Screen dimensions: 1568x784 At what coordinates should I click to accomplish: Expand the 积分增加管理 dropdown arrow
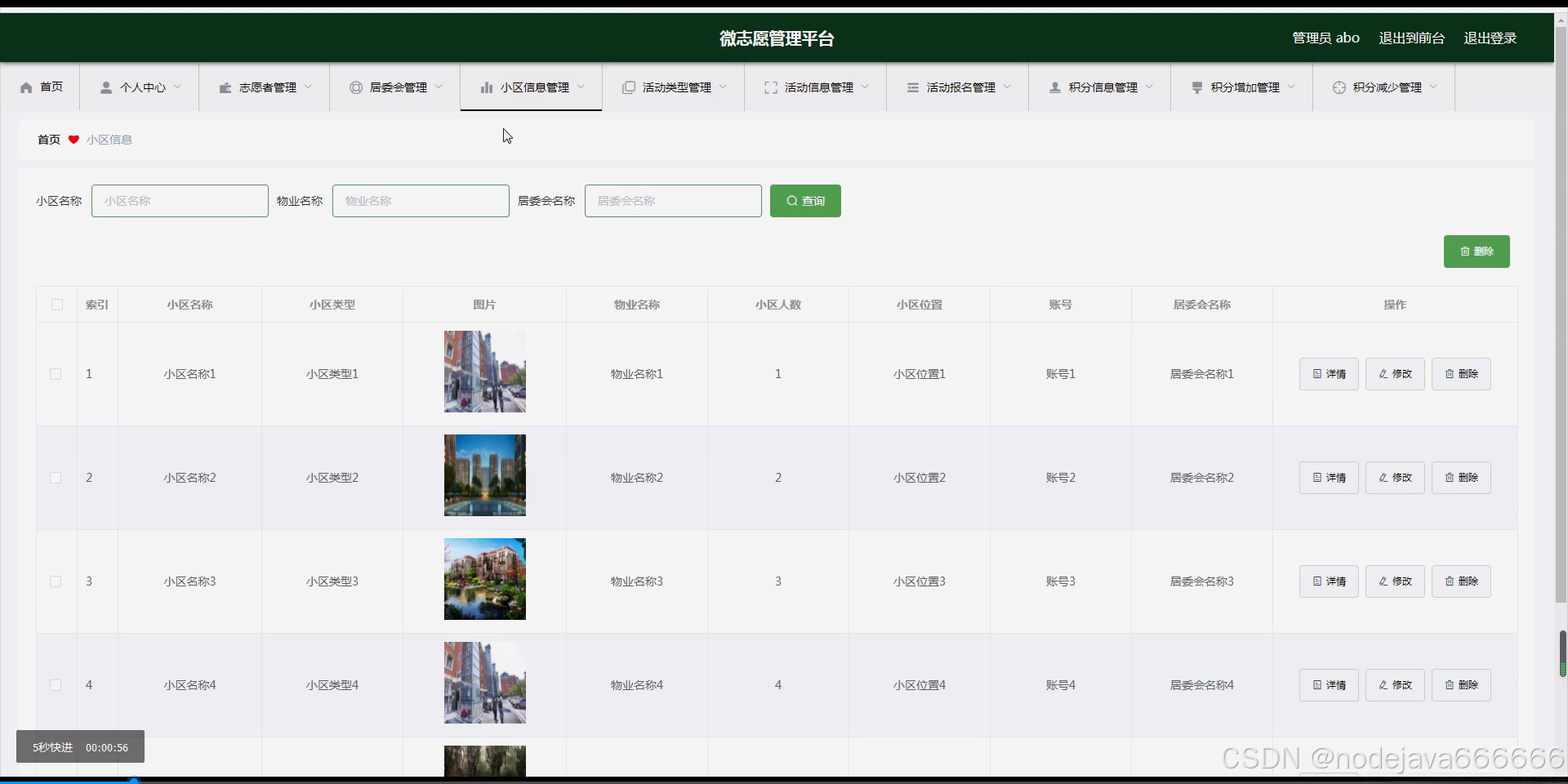click(1291, 87)
